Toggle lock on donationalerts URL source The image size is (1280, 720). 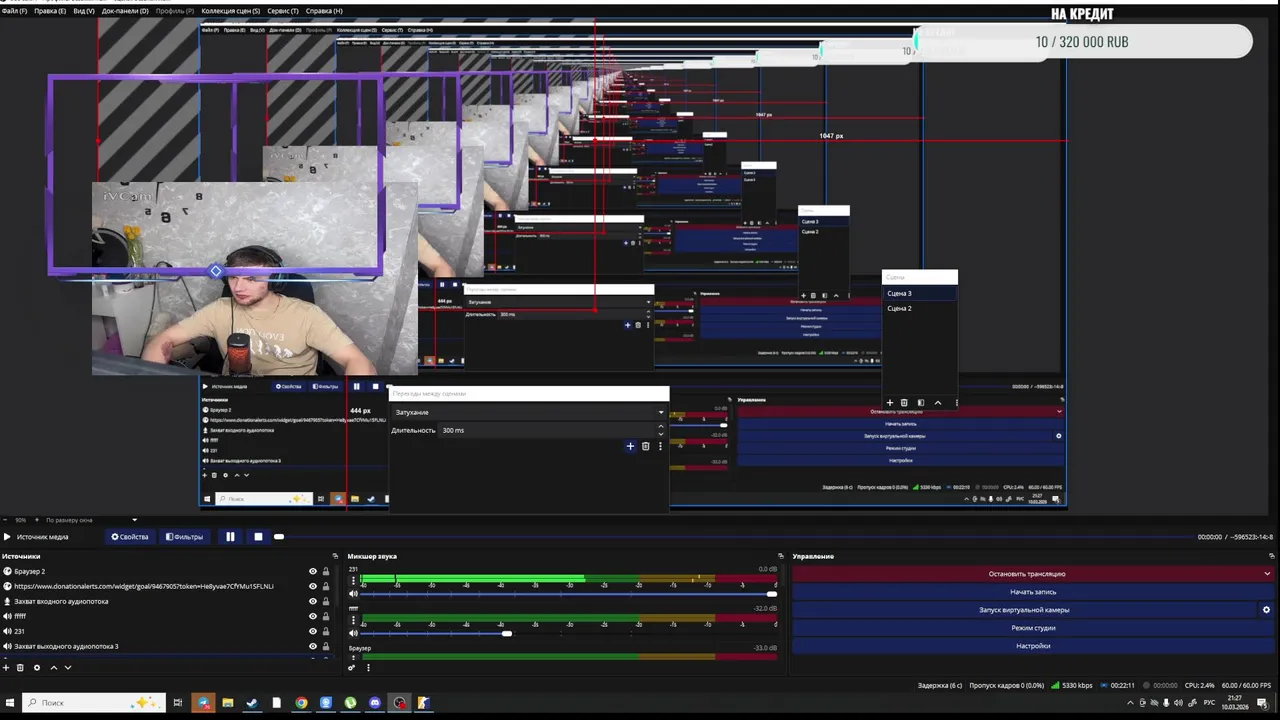pos(326,587)
